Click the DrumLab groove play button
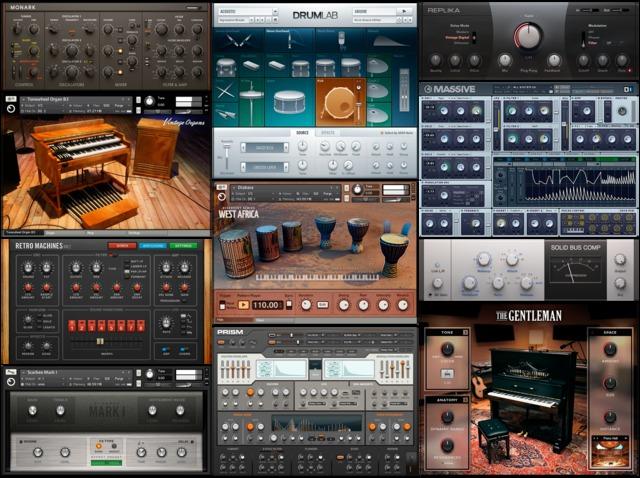The height and width of the screenshot is (478, 640). pos(405,11)
